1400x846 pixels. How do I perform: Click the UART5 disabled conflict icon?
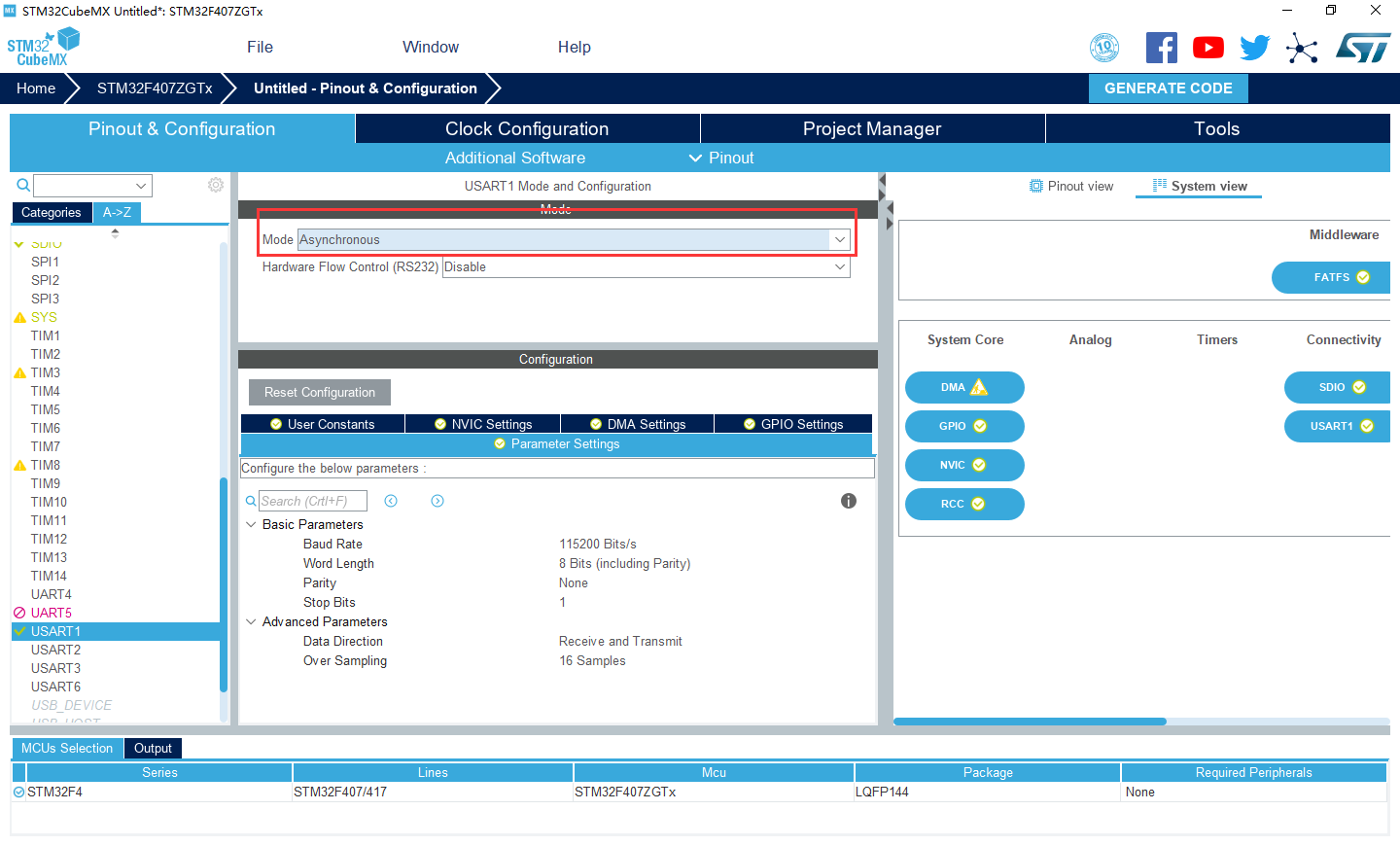click(19, 613)
